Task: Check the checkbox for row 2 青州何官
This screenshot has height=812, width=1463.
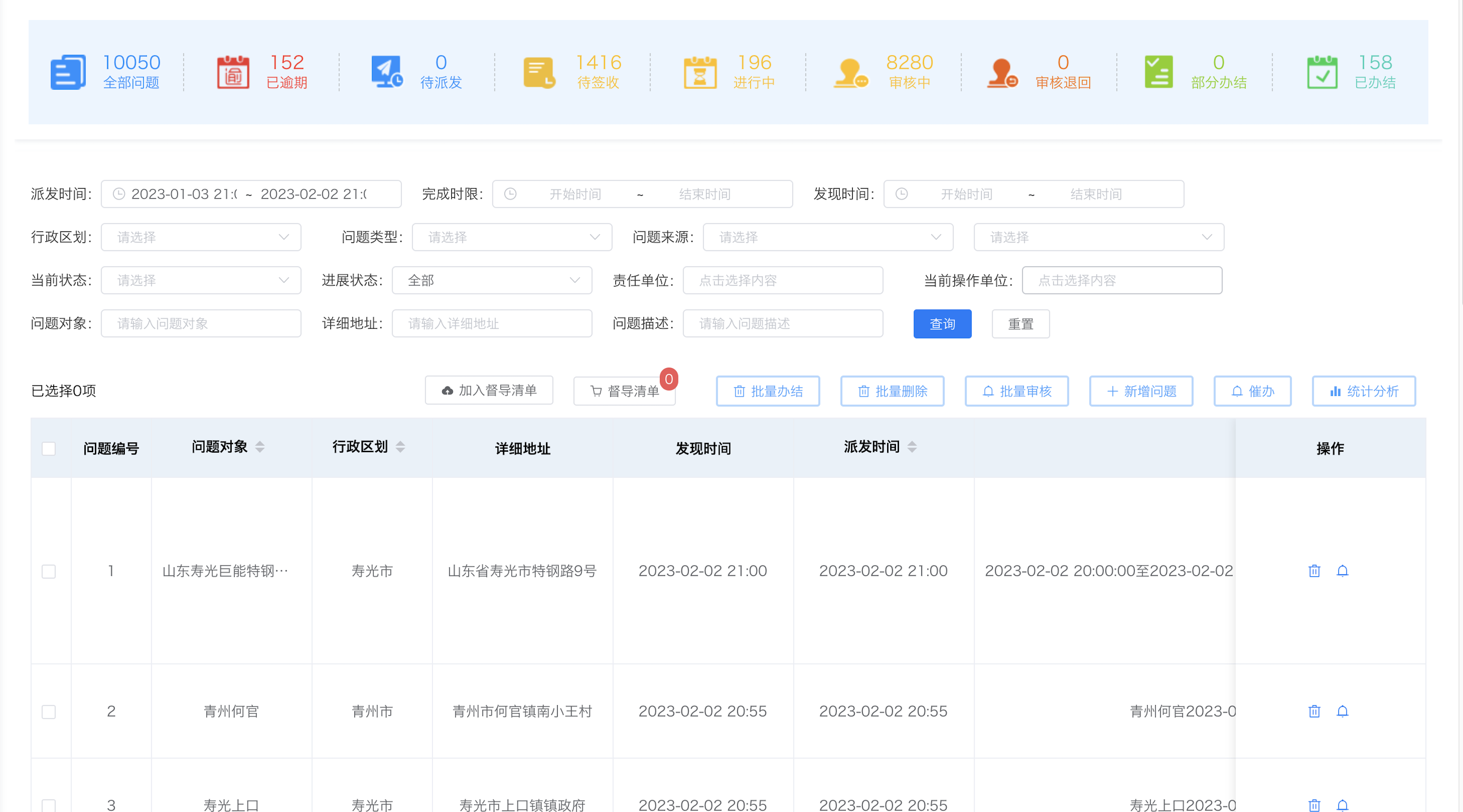Action: point(49,711)
